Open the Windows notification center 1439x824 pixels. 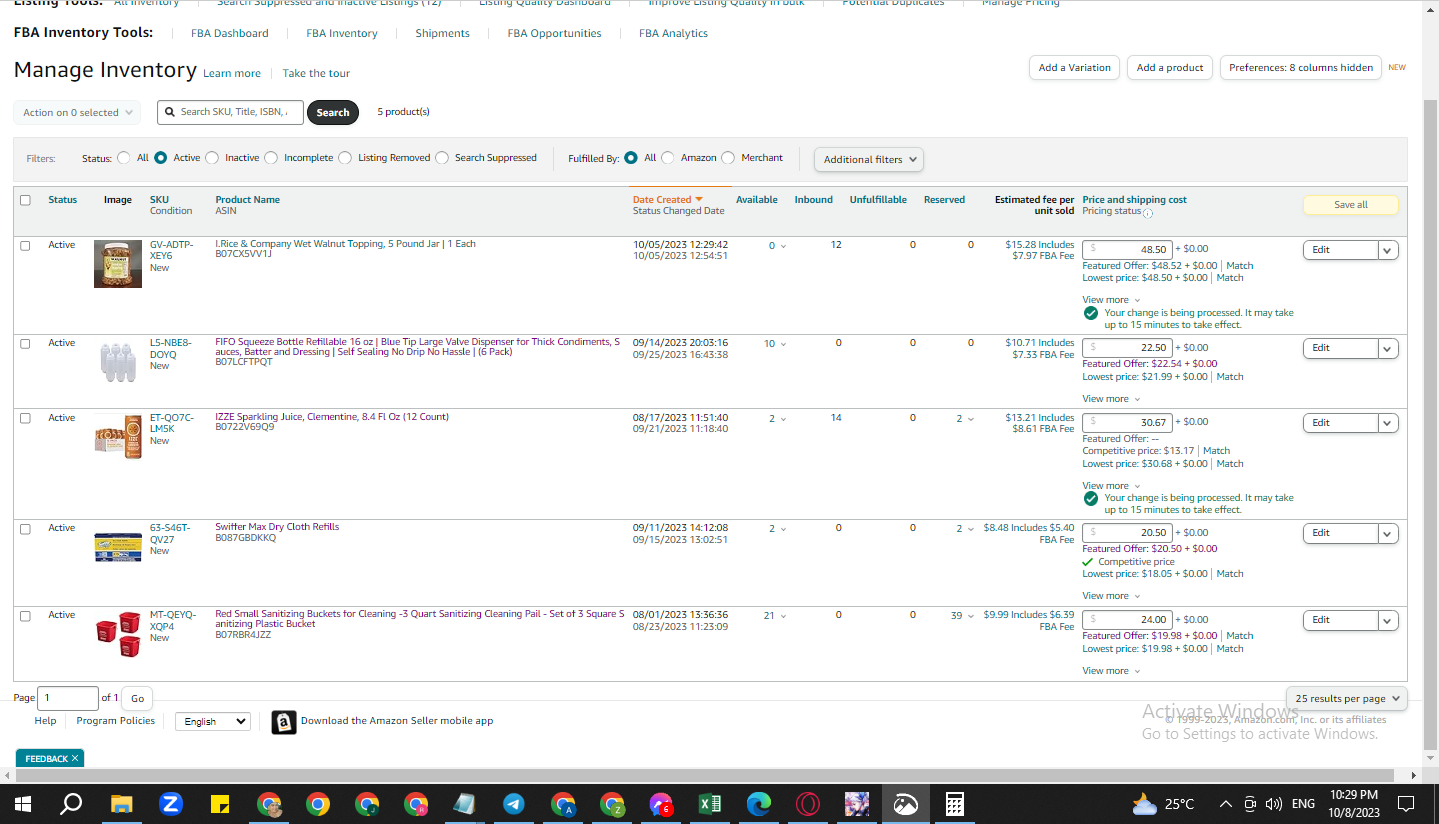point(1406,804)
